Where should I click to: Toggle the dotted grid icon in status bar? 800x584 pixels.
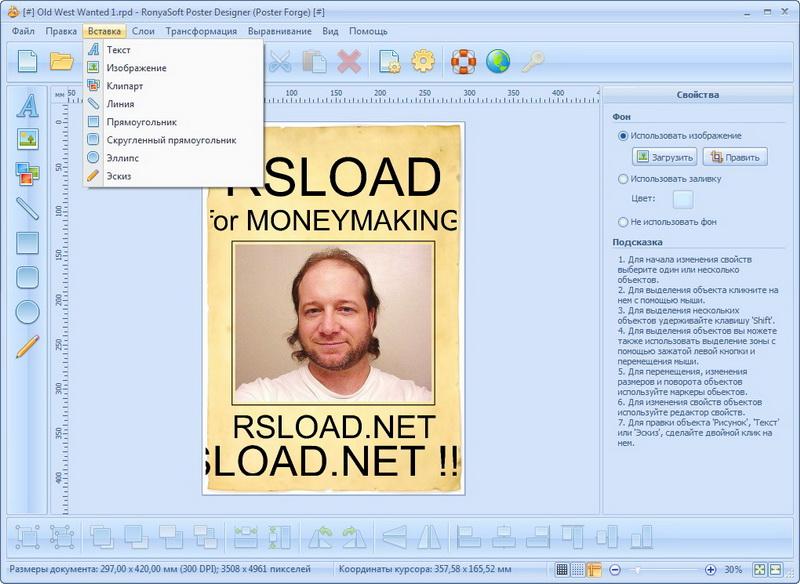[x=578, y=569]
